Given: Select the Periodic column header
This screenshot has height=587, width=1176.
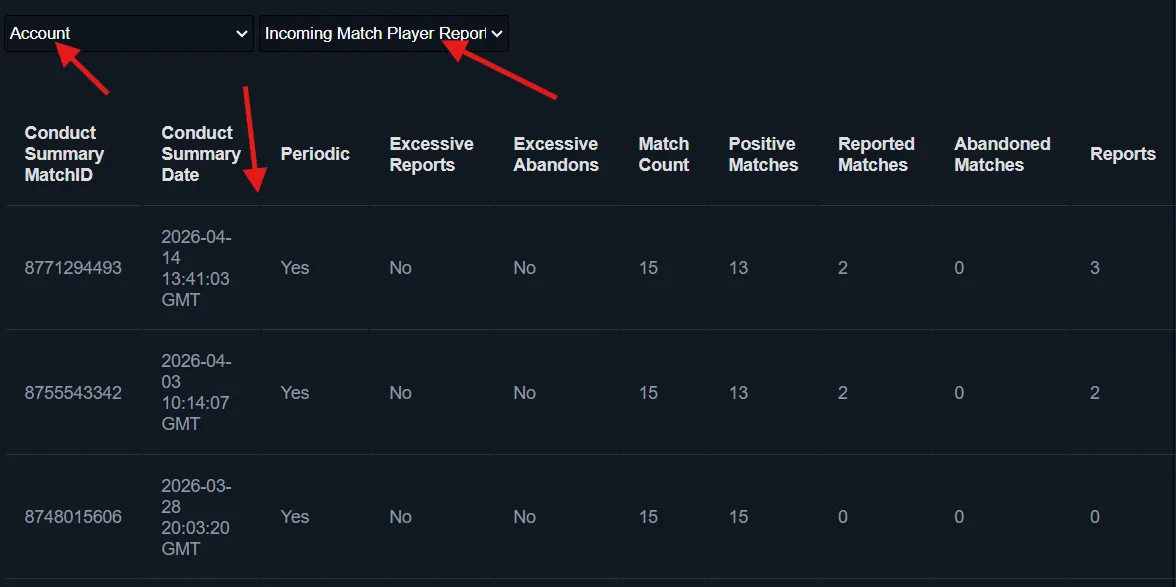Looking at the screenshot, I should pos(315,154).
